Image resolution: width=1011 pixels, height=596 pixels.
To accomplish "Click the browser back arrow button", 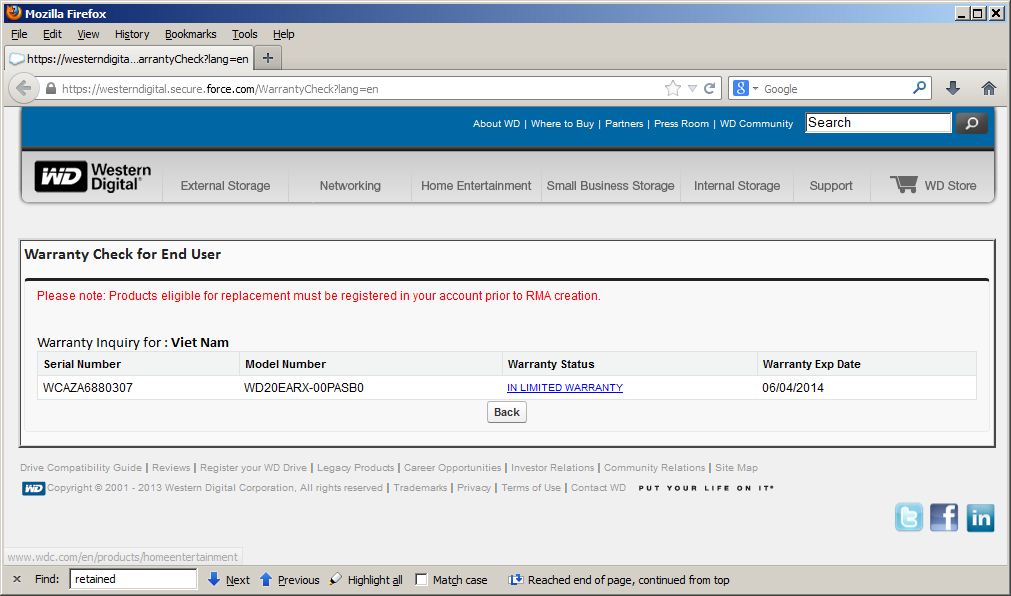I will tap(23, 88).
